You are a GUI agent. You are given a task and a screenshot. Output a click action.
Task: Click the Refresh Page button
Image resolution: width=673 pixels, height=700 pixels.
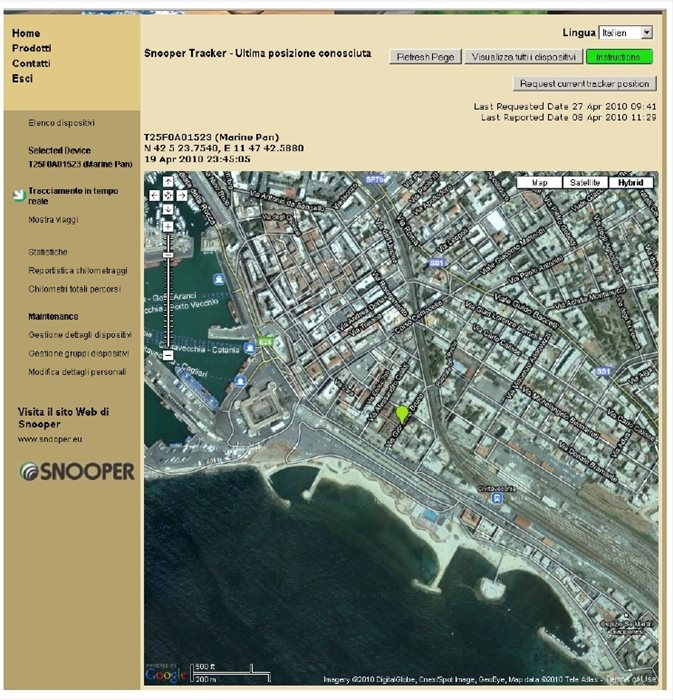tap(425, 57)
